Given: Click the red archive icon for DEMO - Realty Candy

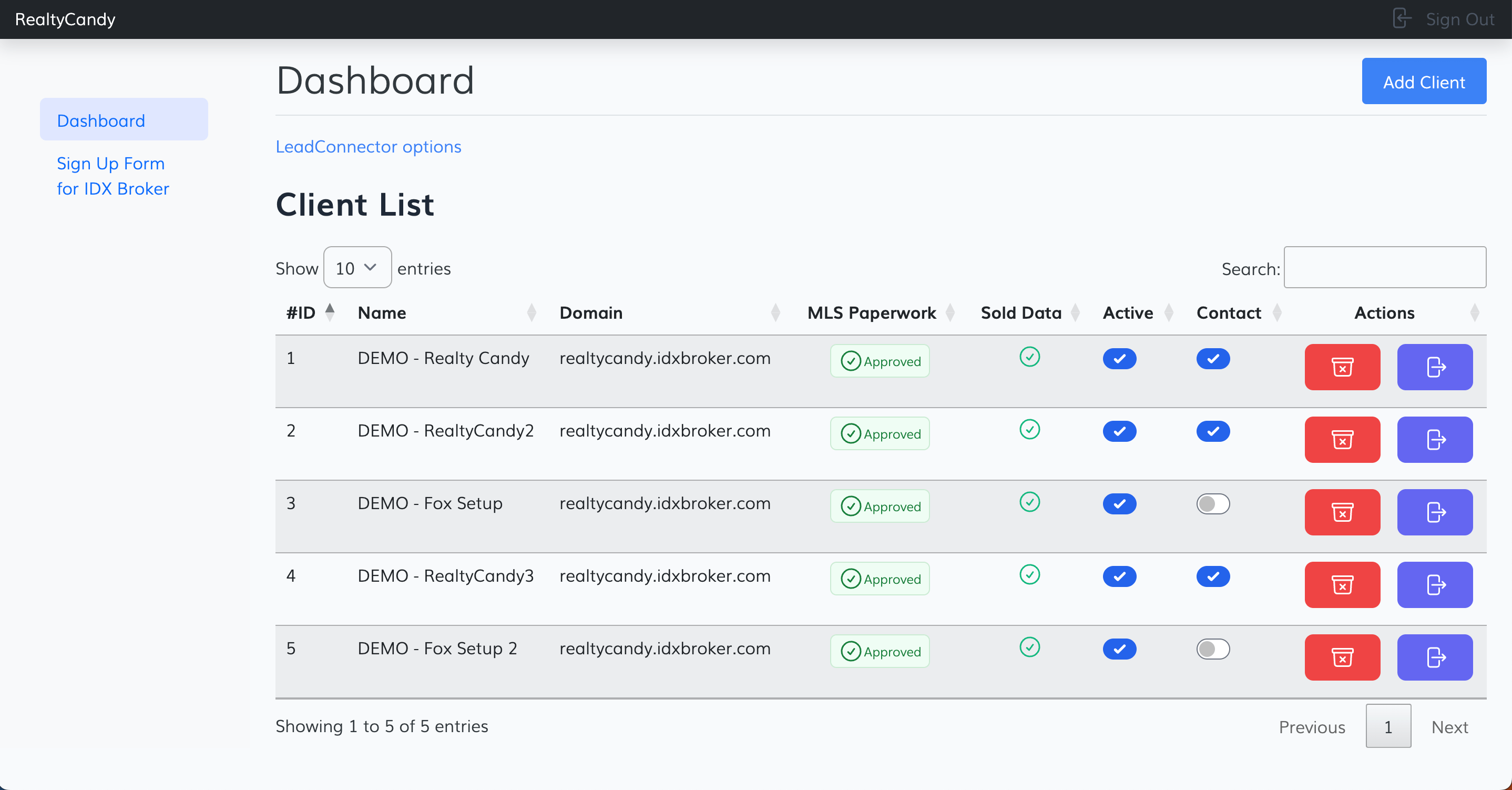Looking at the screenshot, I should point(1342,367).
